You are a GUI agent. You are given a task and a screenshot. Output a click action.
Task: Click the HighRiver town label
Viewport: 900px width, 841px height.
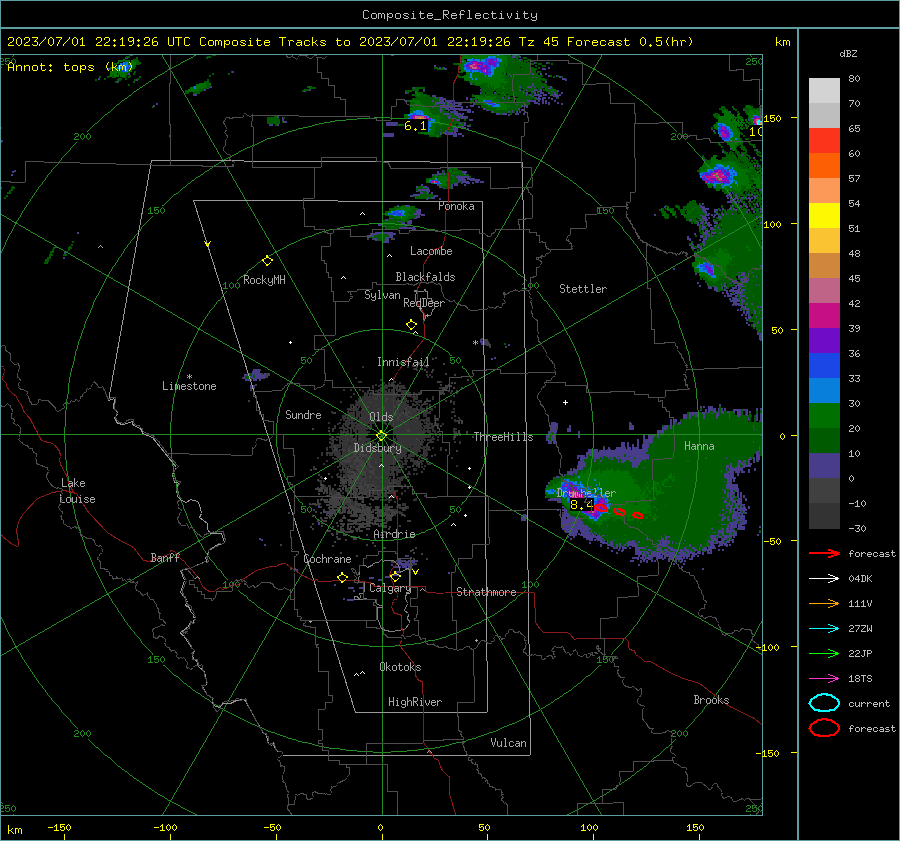pos(415,702)
